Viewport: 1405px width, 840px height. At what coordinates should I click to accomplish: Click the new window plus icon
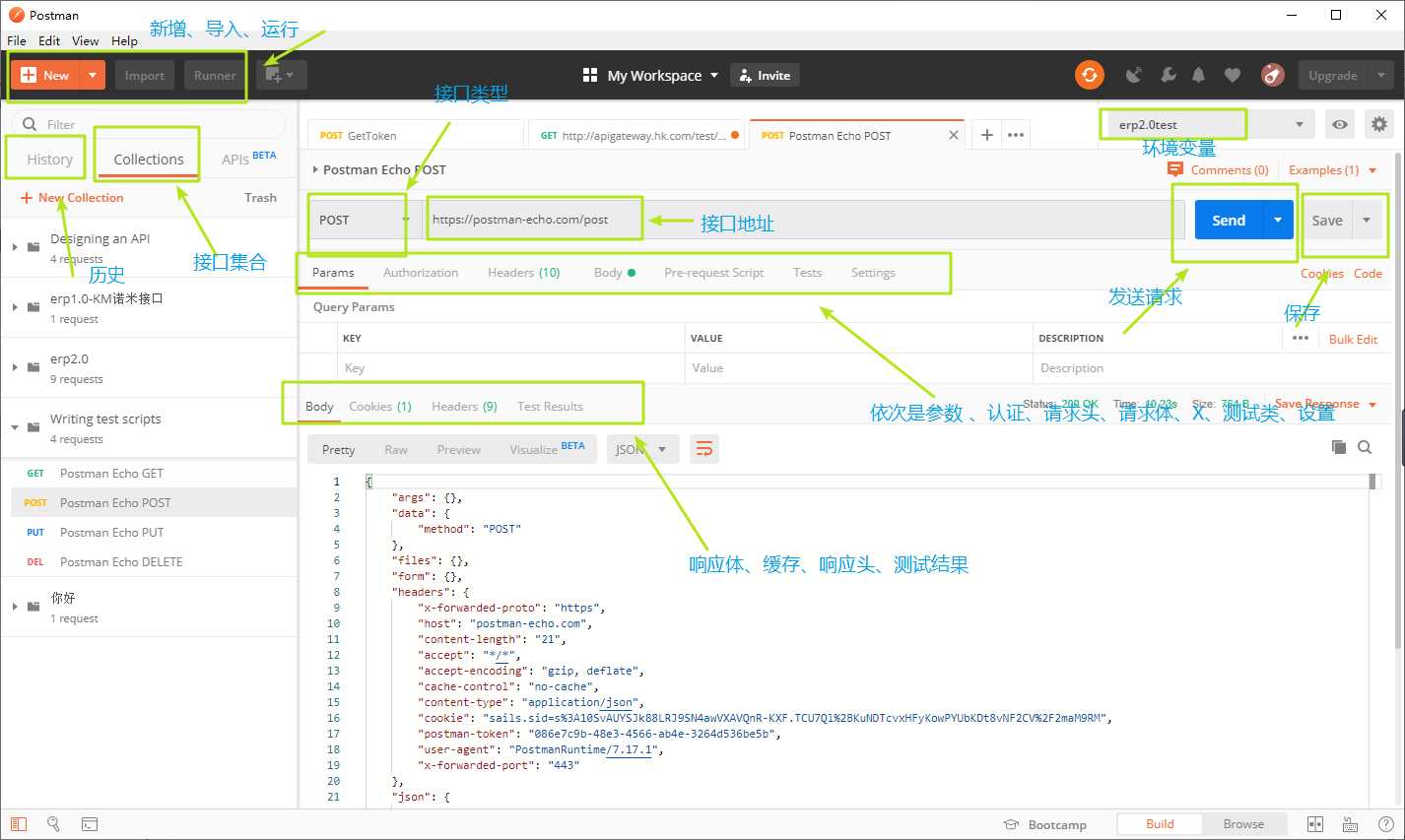(x=282, y=75)
